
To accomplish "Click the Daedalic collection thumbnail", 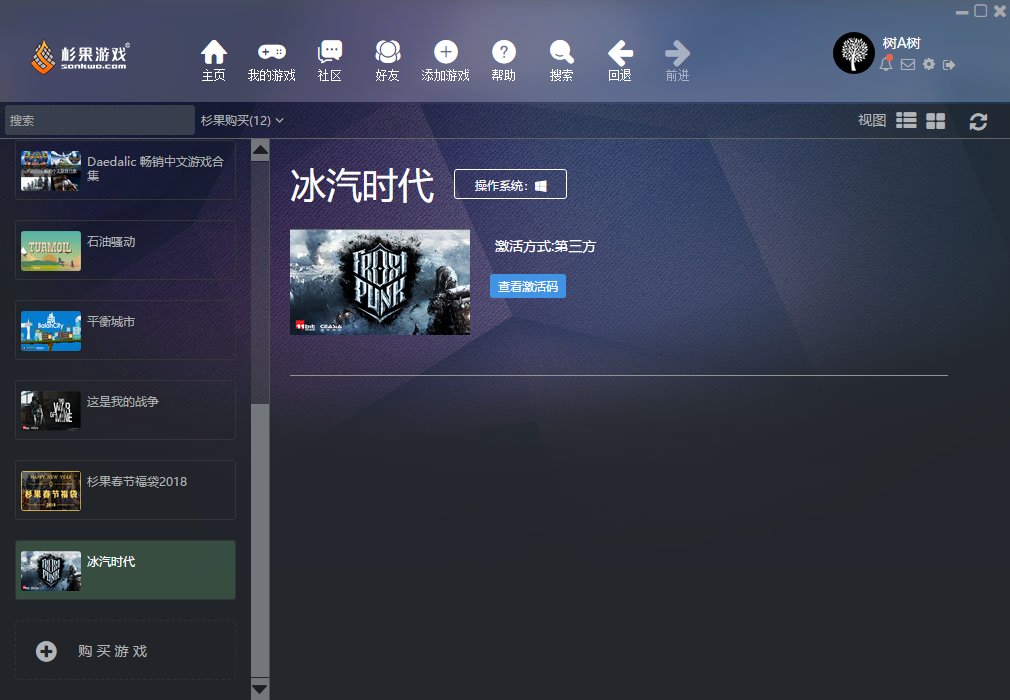I will [51, 171].
